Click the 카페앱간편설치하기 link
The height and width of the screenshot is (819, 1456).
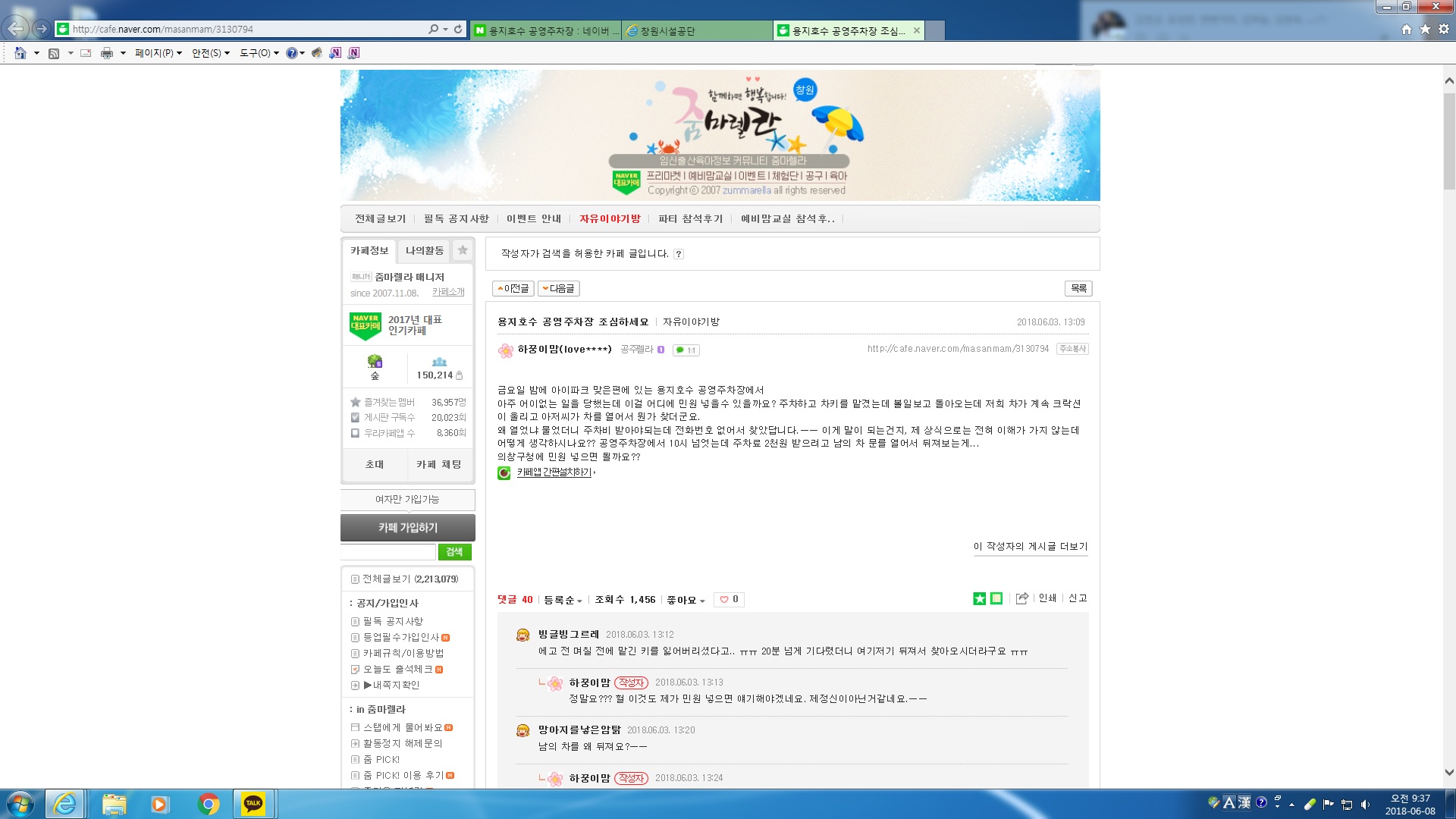pos(554,472)
